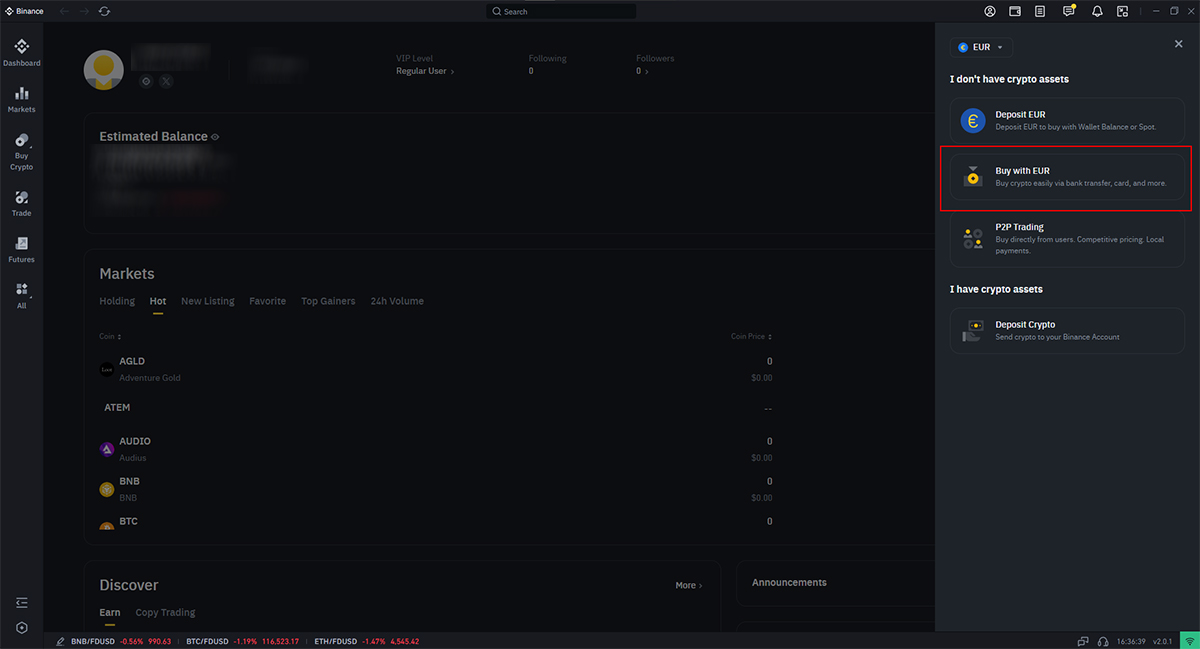
Task: Open the wallet icon in top bar
Action: pos(1015,11)
